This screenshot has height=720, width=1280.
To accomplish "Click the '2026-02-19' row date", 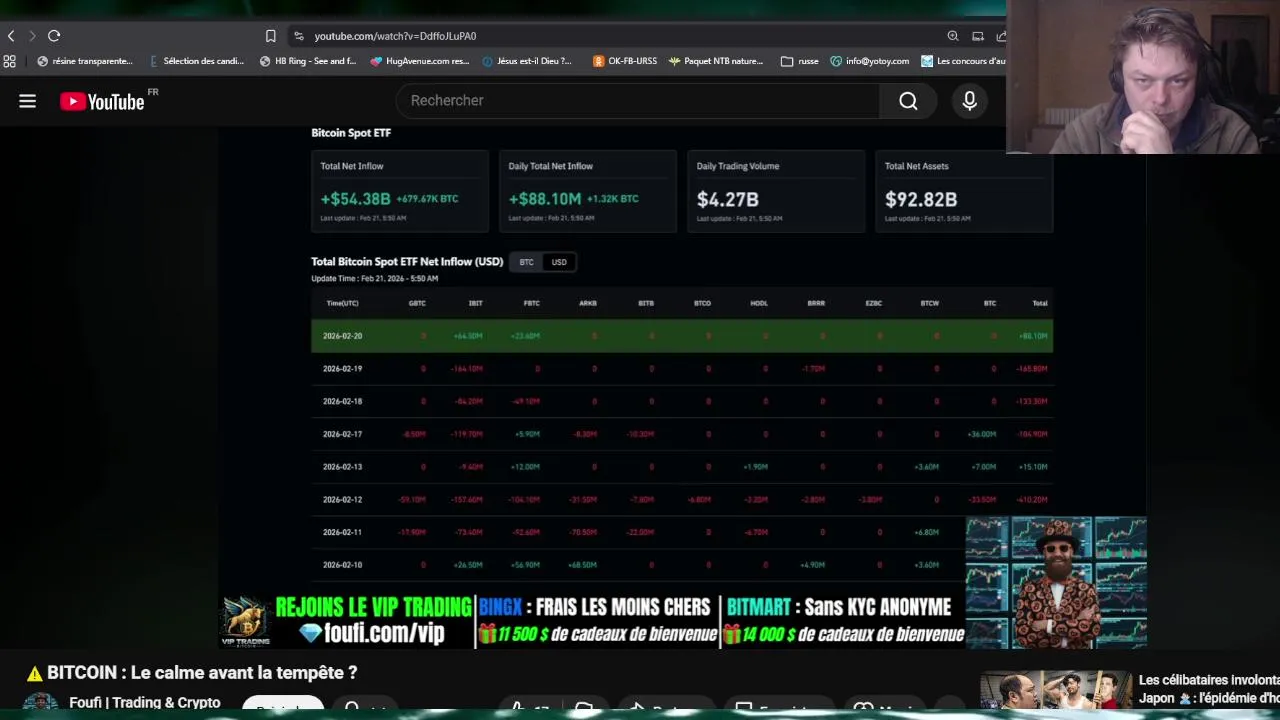I will (x=342, y=368).
